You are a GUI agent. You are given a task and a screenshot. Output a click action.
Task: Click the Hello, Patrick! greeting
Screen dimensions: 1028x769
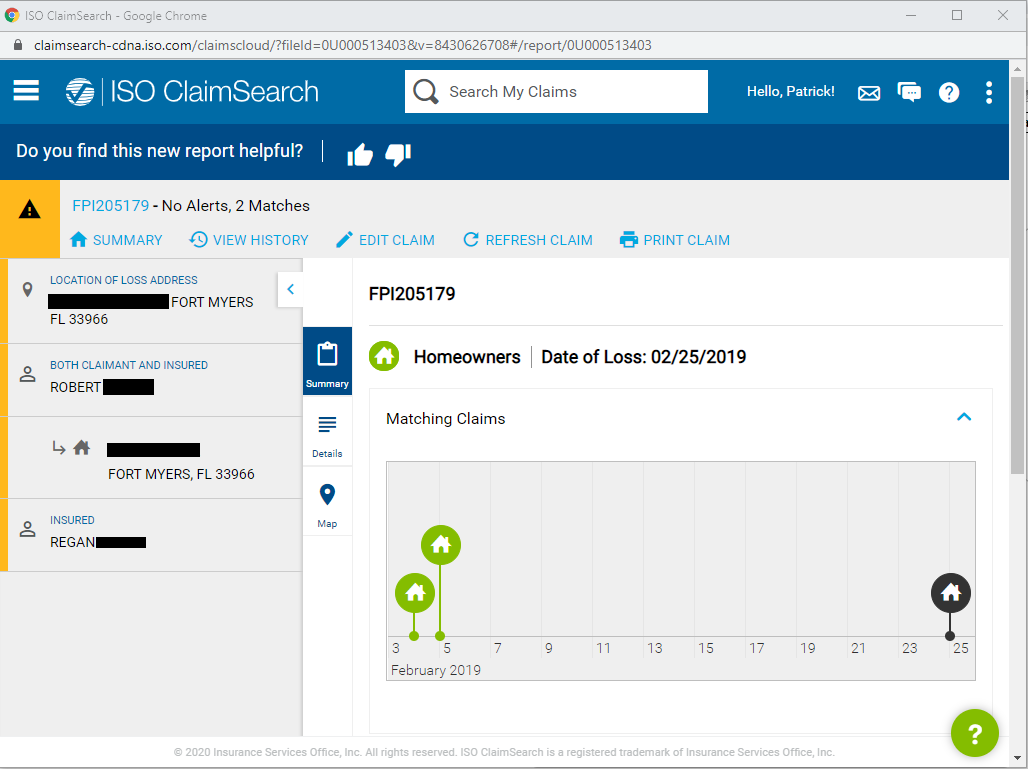pos(791,92)
